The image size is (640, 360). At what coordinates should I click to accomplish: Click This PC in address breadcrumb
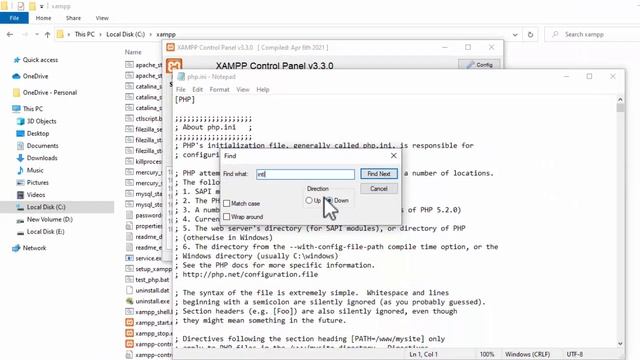click(84, 34)
